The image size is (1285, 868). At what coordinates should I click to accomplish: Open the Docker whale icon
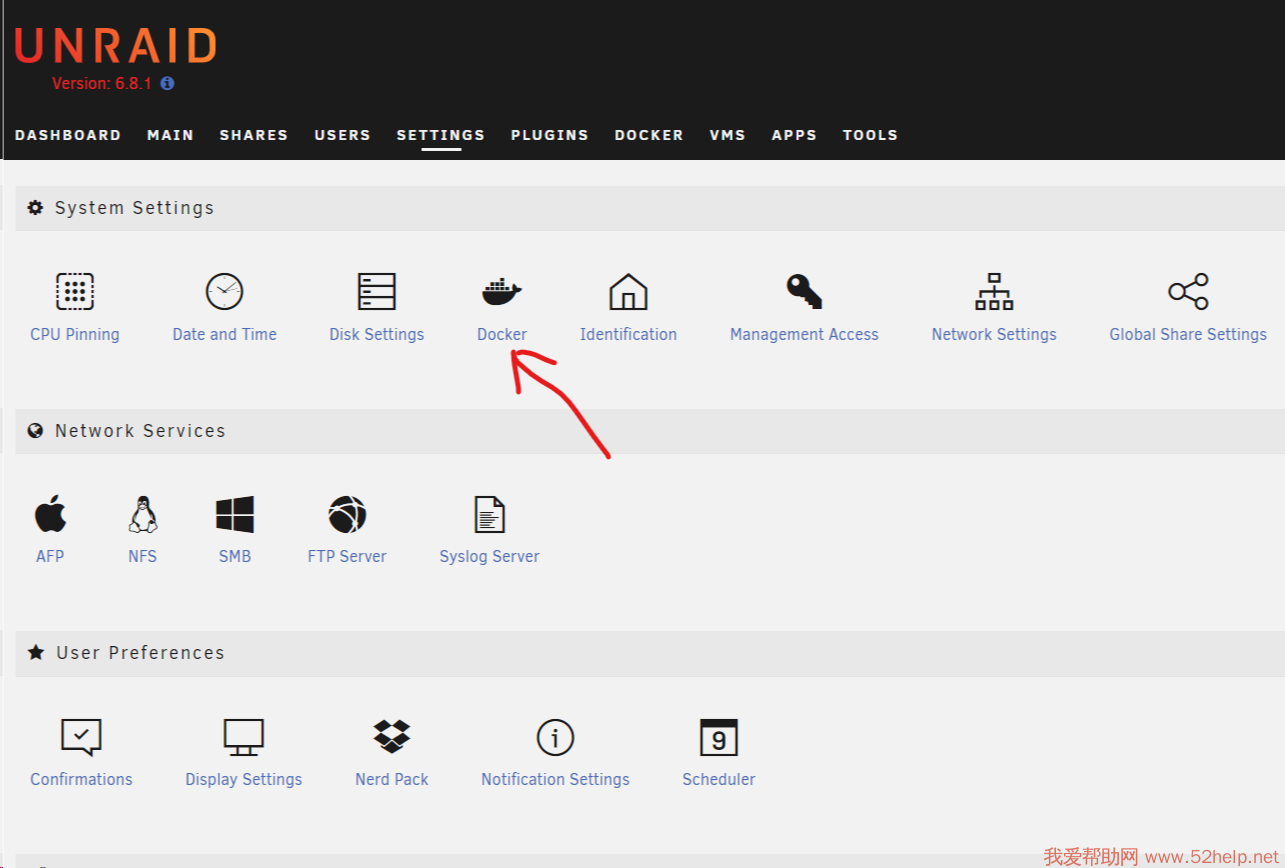(501, 292)
